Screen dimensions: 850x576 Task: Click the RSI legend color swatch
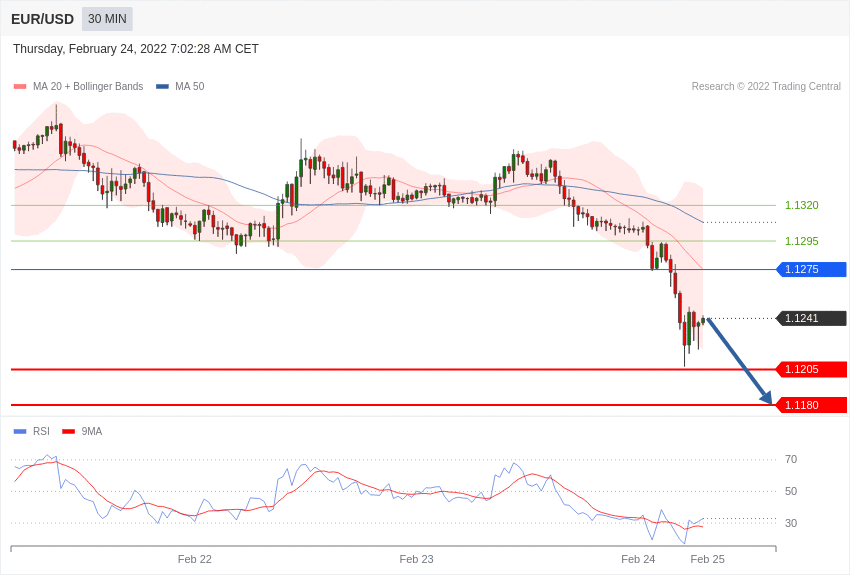coord(20,432)
